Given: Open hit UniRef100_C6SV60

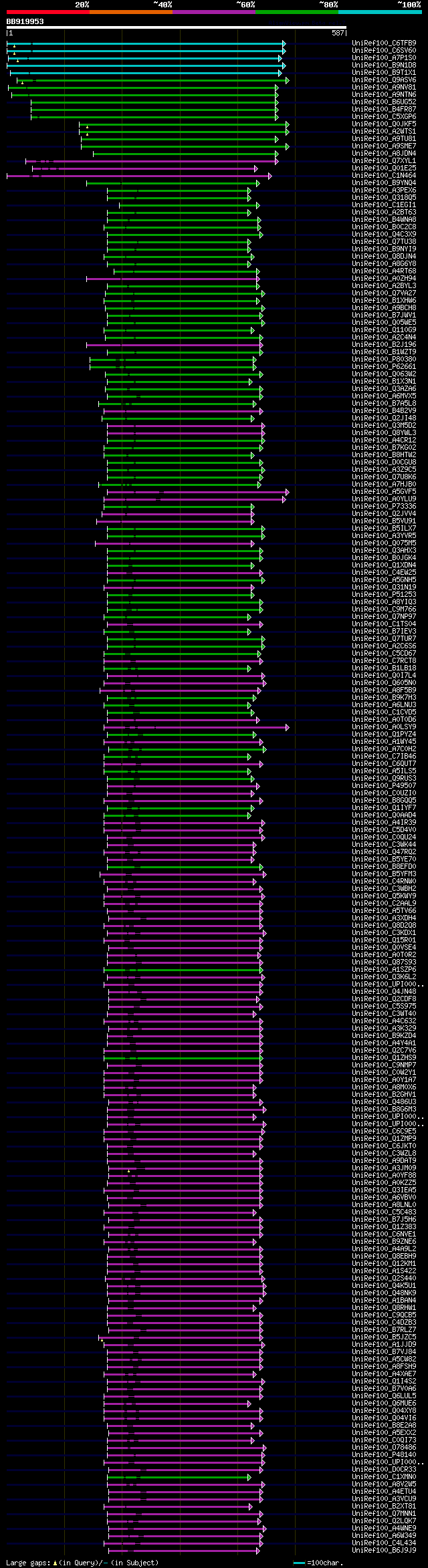Looking at the screenshot, I should tap(384, 51).
